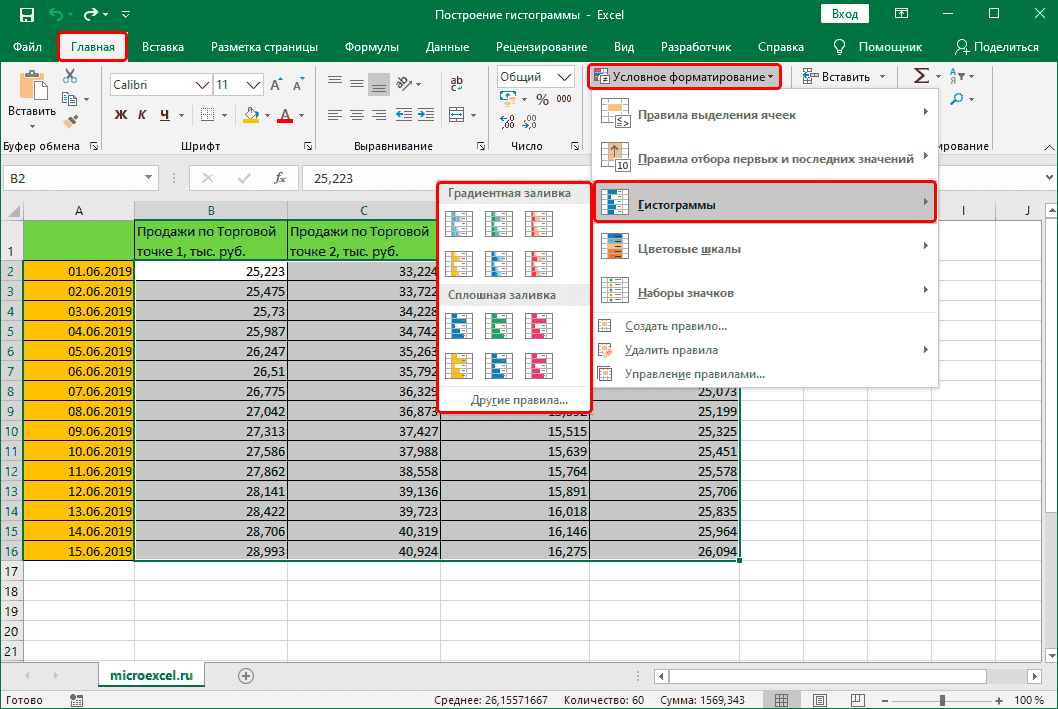Viewport: 1058px width, 709px height.
Task: Click Другие правила link in submenu
Action: pos(519,400)
